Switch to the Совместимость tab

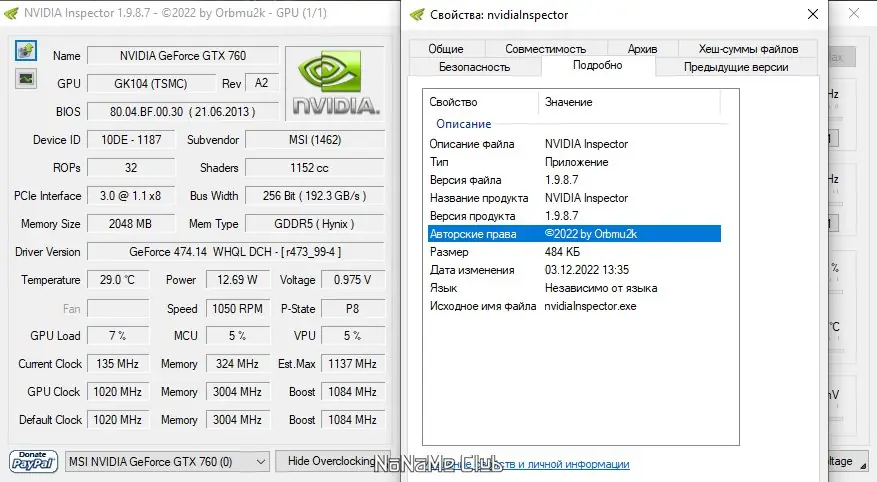(x=545, y=49)
